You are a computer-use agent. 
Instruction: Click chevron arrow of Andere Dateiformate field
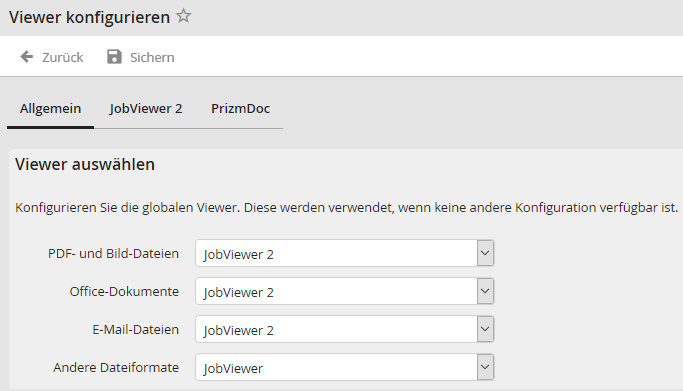(x=485, y=367)
